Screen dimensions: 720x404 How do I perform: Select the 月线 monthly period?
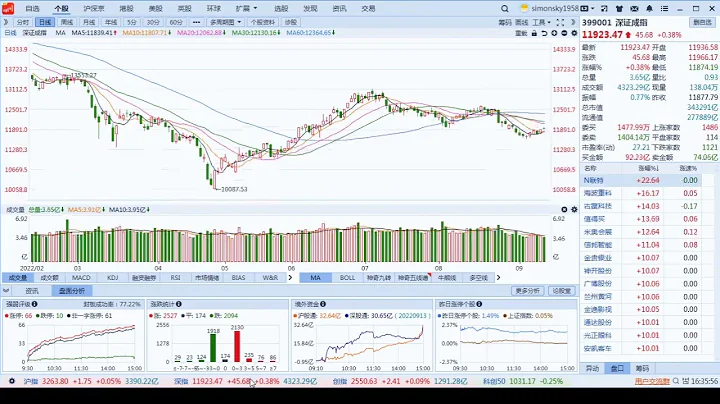[89, 22]
